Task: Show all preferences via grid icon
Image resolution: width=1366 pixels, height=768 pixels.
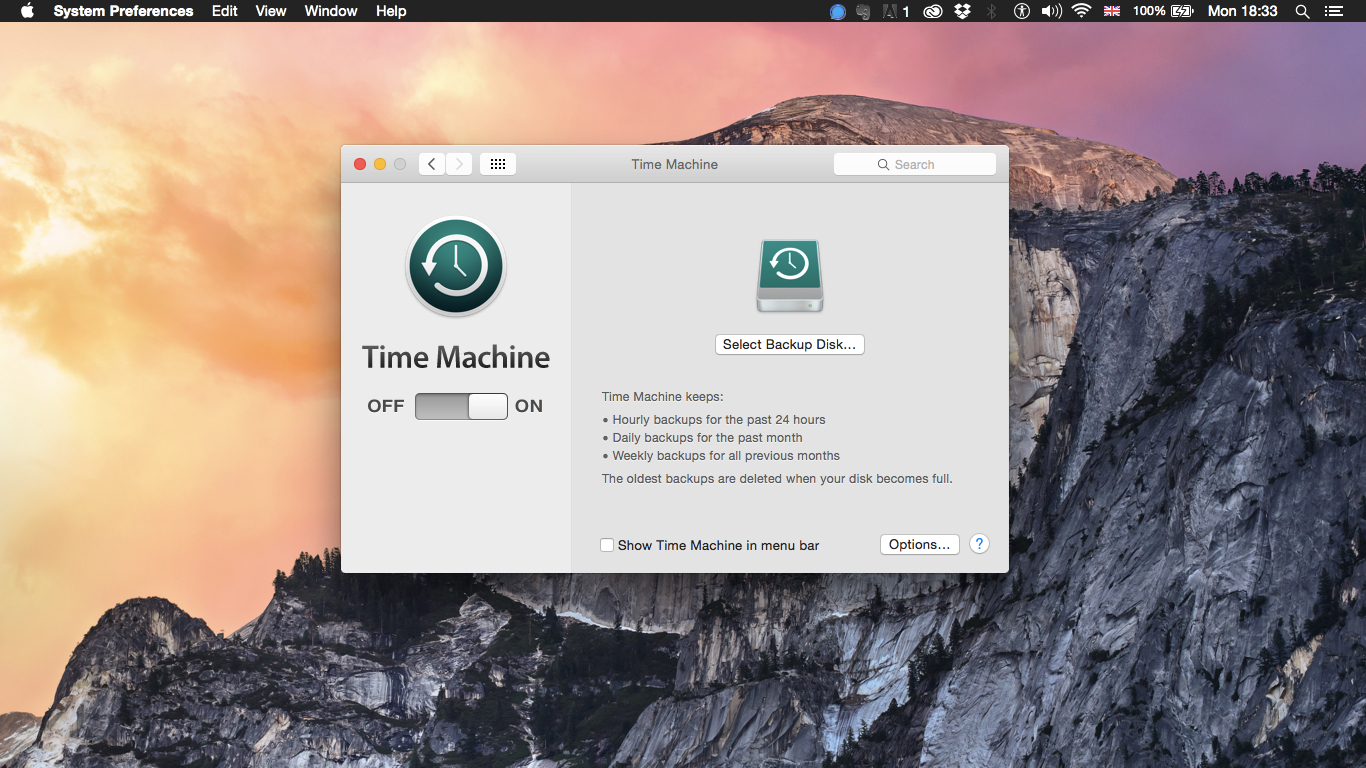Action: click(498, 164)
